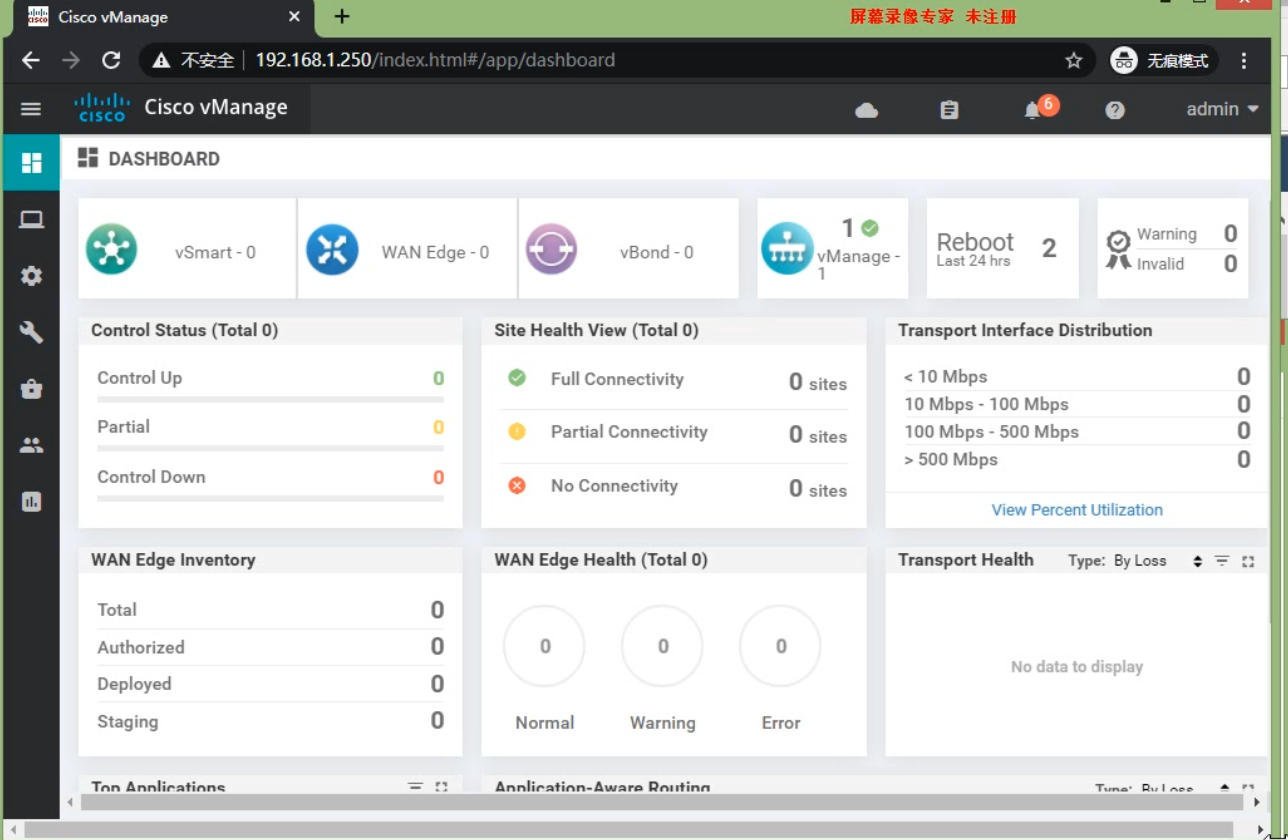Select Partial Connectivity sites row
Image resolution: width=1288 pixels, height=840 pixels.
(674, 433)
